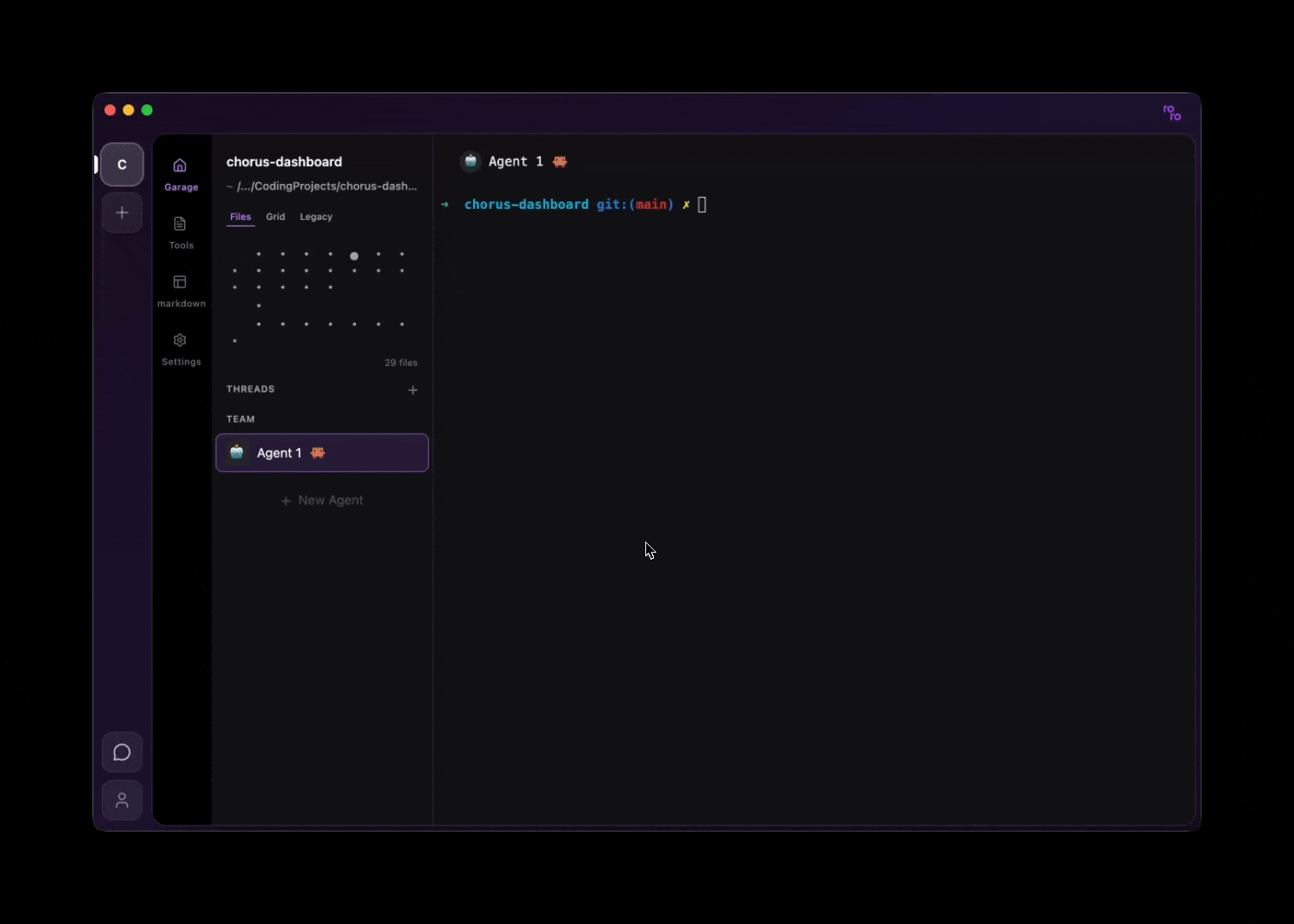Select the Files tab

(240, 216)
